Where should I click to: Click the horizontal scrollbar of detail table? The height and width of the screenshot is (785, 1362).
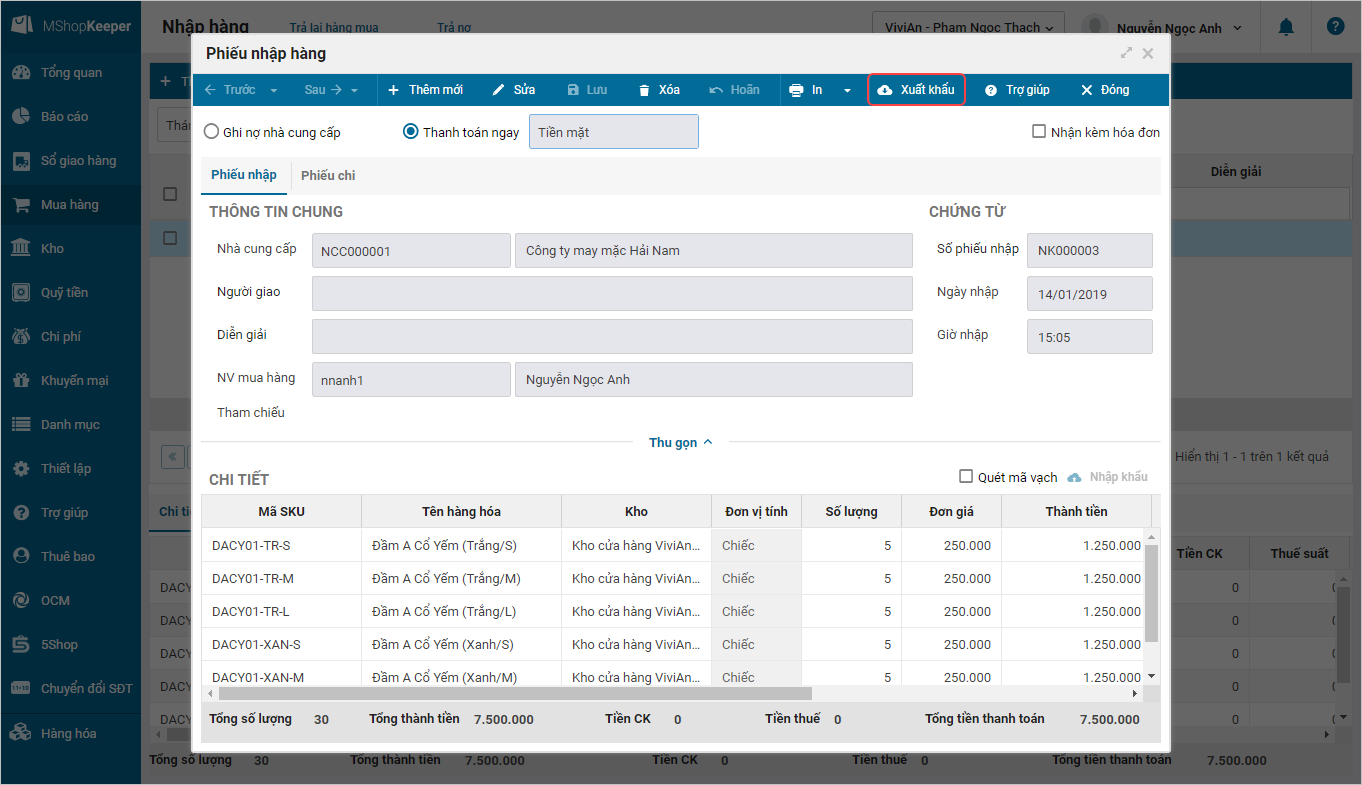(x=515, y=693)
